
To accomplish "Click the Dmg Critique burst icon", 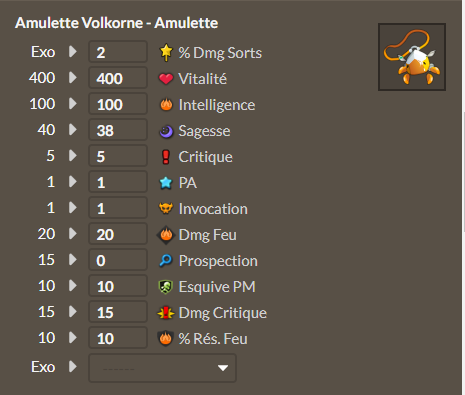I will pos(166,313).
